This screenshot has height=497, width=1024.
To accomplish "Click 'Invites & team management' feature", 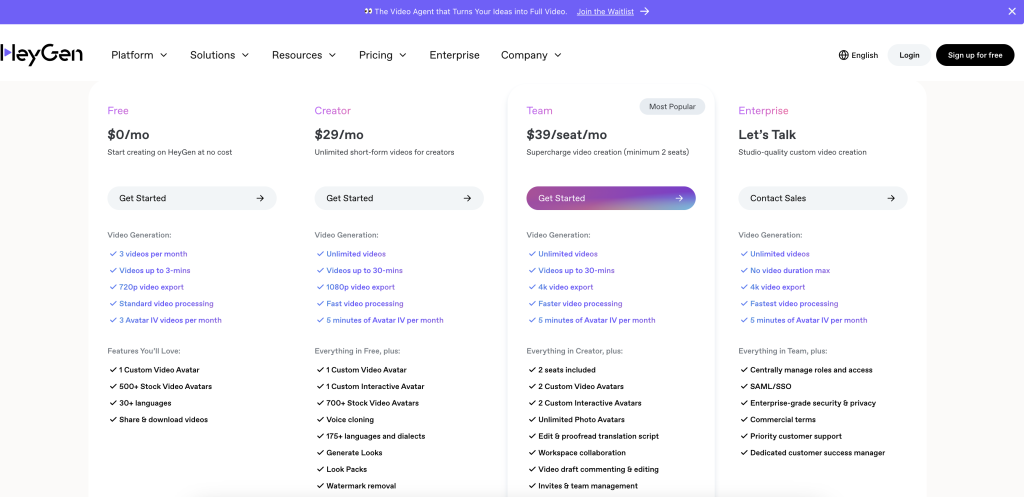I will click(x=588, y=486).
